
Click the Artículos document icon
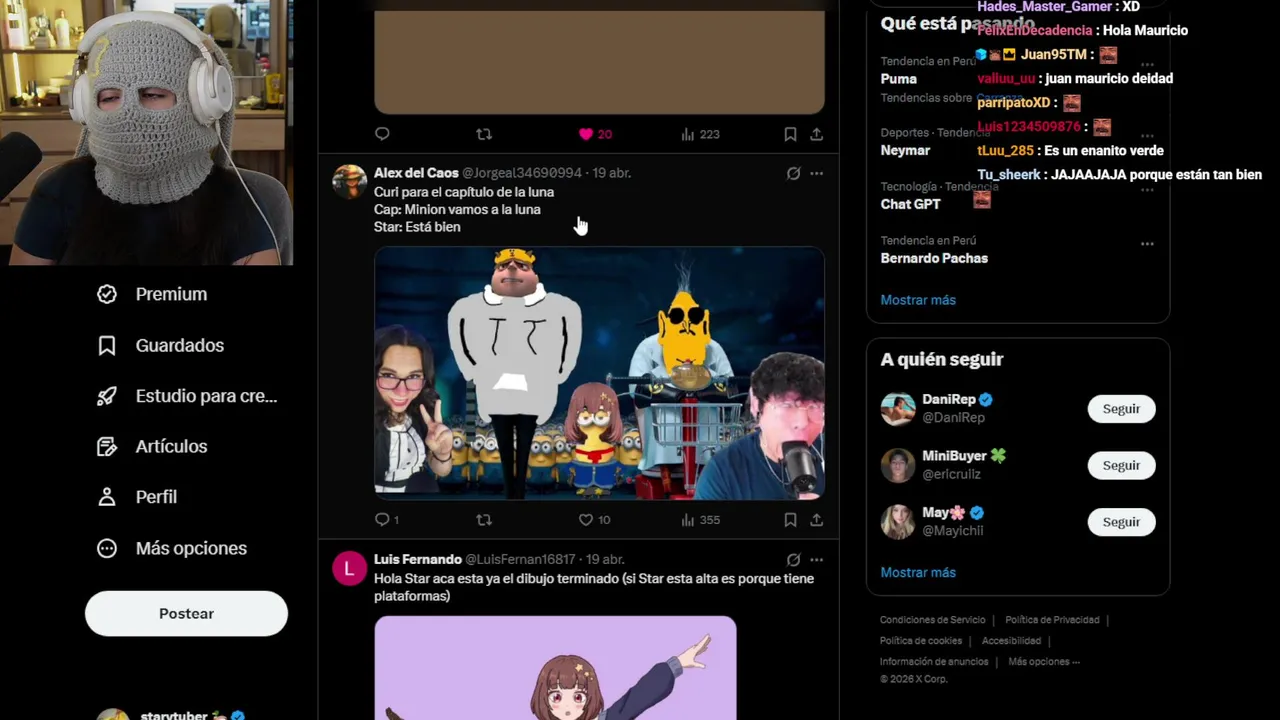click(x=107, y=446)
